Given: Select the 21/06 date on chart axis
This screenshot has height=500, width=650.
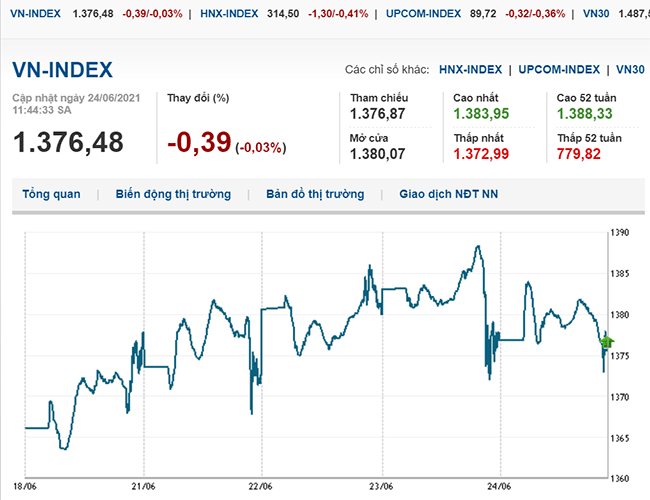Looking at the screenshot, I should click(x=144, y=486).
